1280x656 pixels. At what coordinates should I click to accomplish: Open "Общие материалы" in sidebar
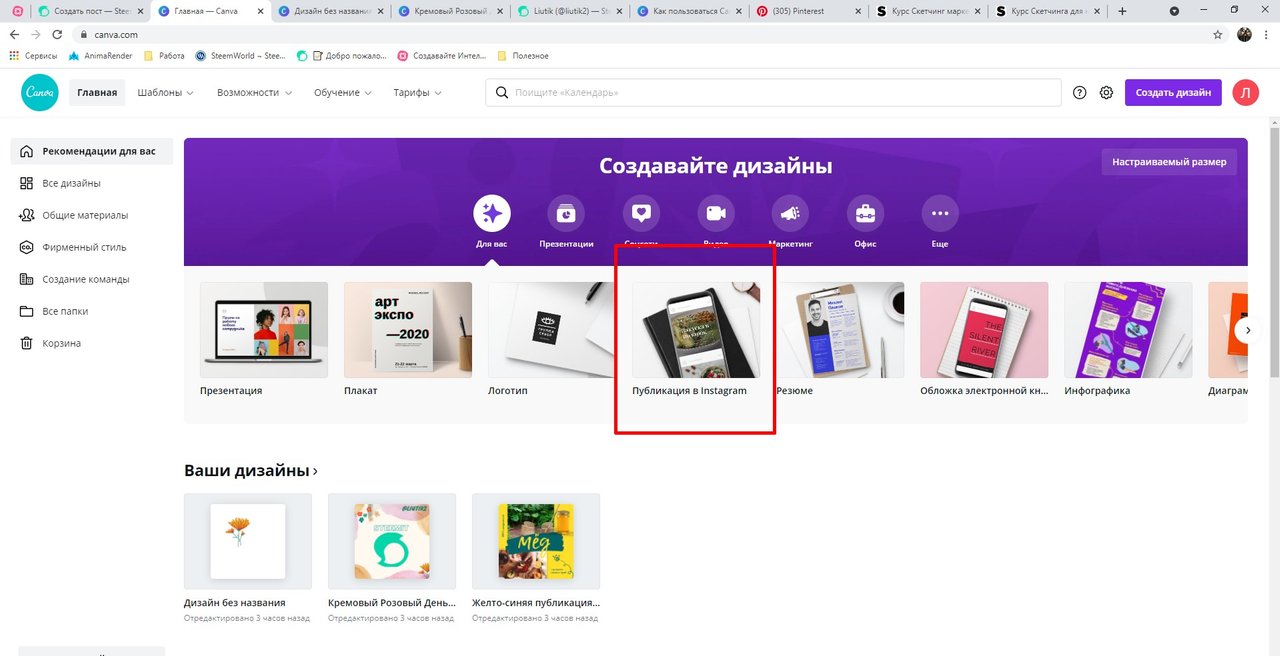91,215
